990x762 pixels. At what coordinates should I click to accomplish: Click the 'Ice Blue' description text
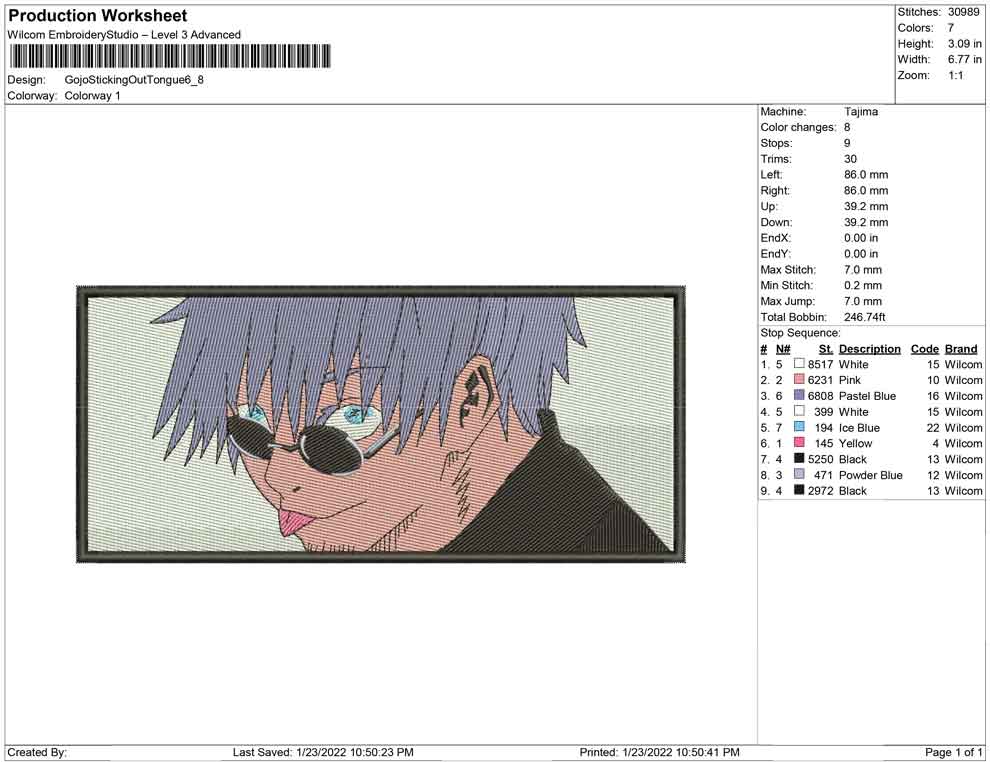(859, 427)
